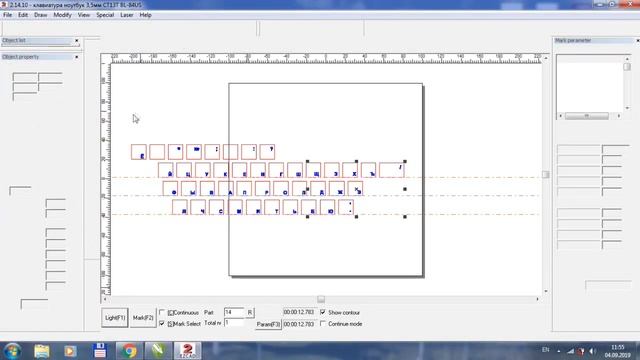Image resolution: width=640 pixels, height=360 pixels.
Task: Click Mark parameter list scroll-down arrow
Action: point(627,108)
